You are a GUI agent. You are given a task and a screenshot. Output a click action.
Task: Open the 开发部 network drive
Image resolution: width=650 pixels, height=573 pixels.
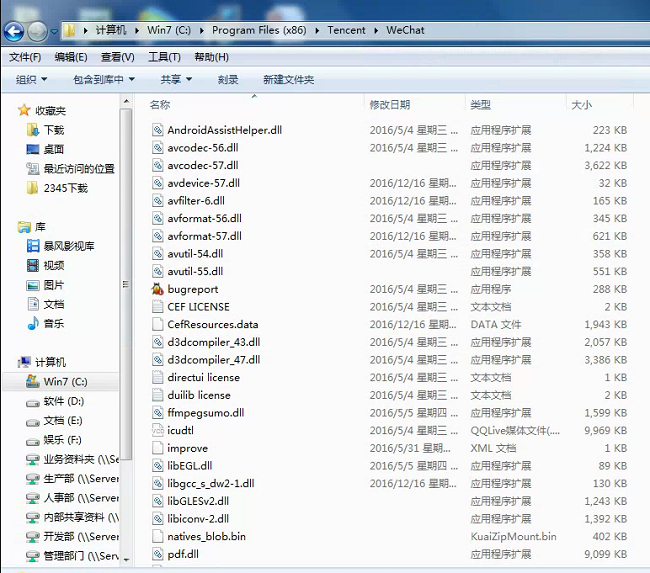click(81, 537)
